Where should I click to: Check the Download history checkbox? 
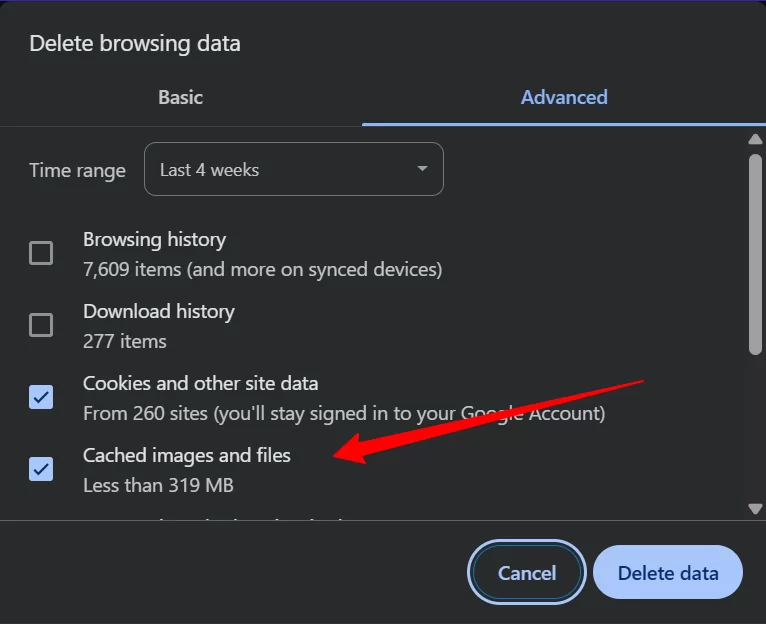click(41, 325)
